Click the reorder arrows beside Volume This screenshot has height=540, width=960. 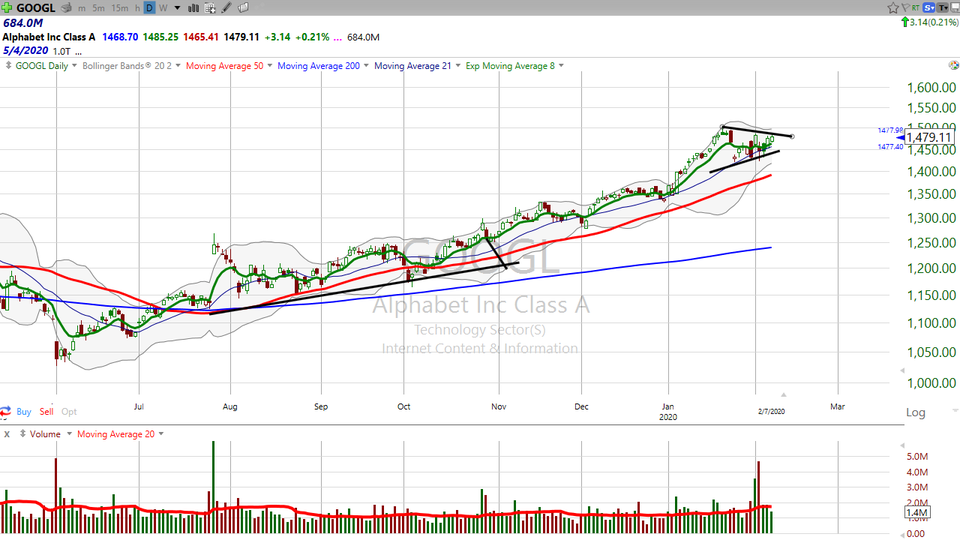pyautogui.click(x=23, y=434)
